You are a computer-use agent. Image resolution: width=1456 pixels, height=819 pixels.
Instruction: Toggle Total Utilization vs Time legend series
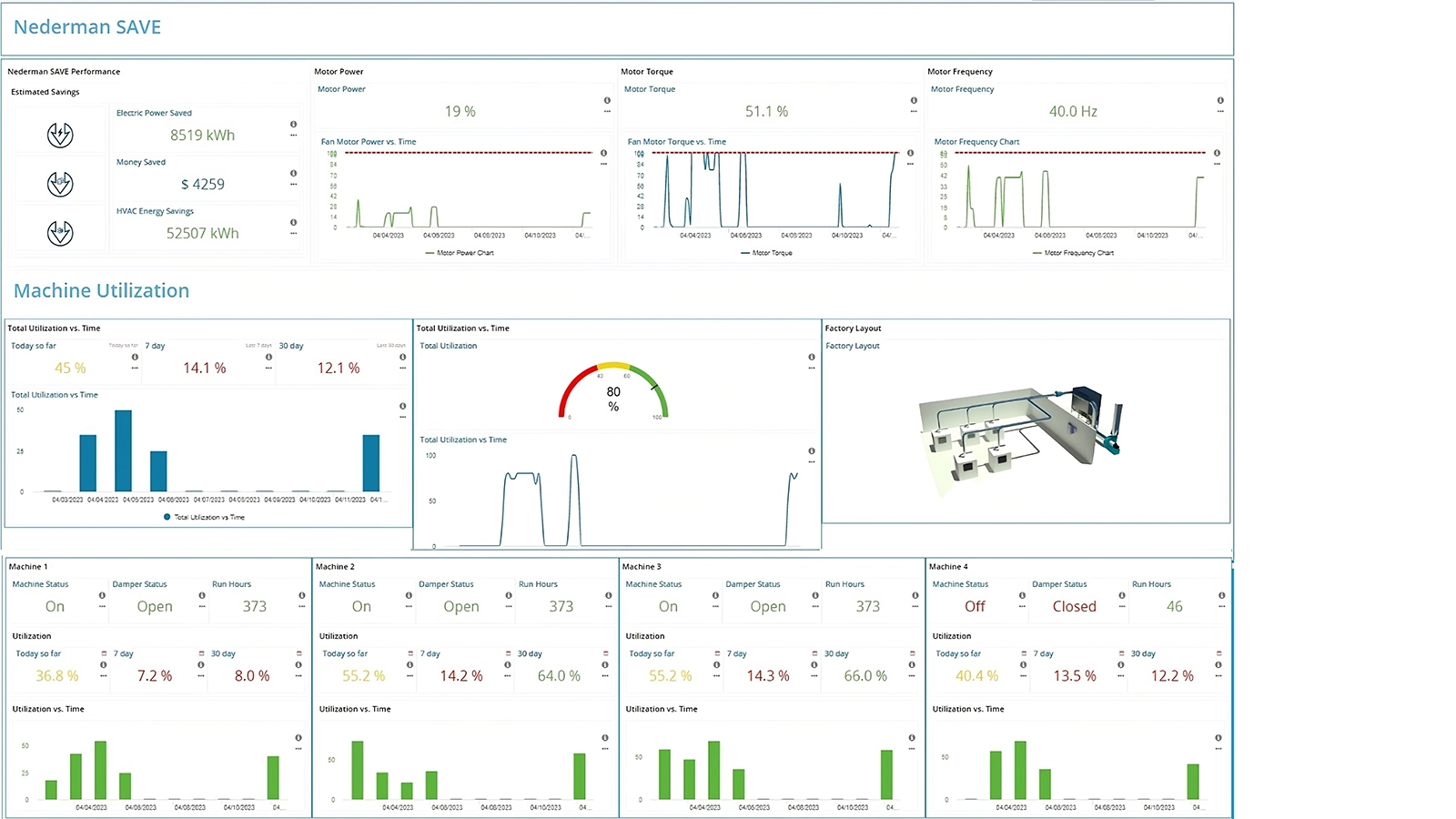pyautogui.click(x=204, y=517)
